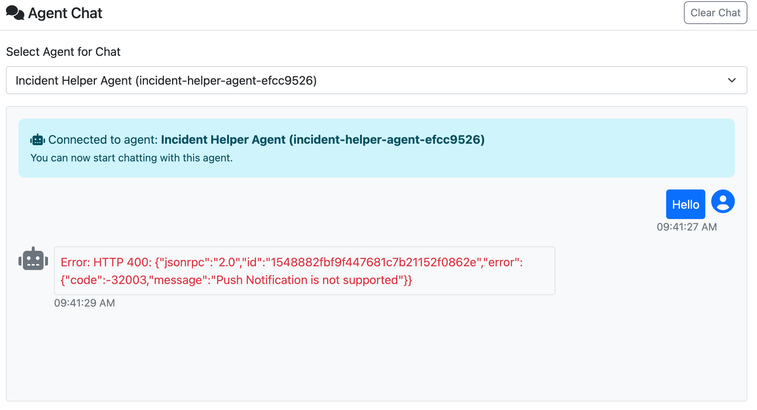Click the robot icon in the connected banner
This screenshot has height=410, width=757.
38,140
